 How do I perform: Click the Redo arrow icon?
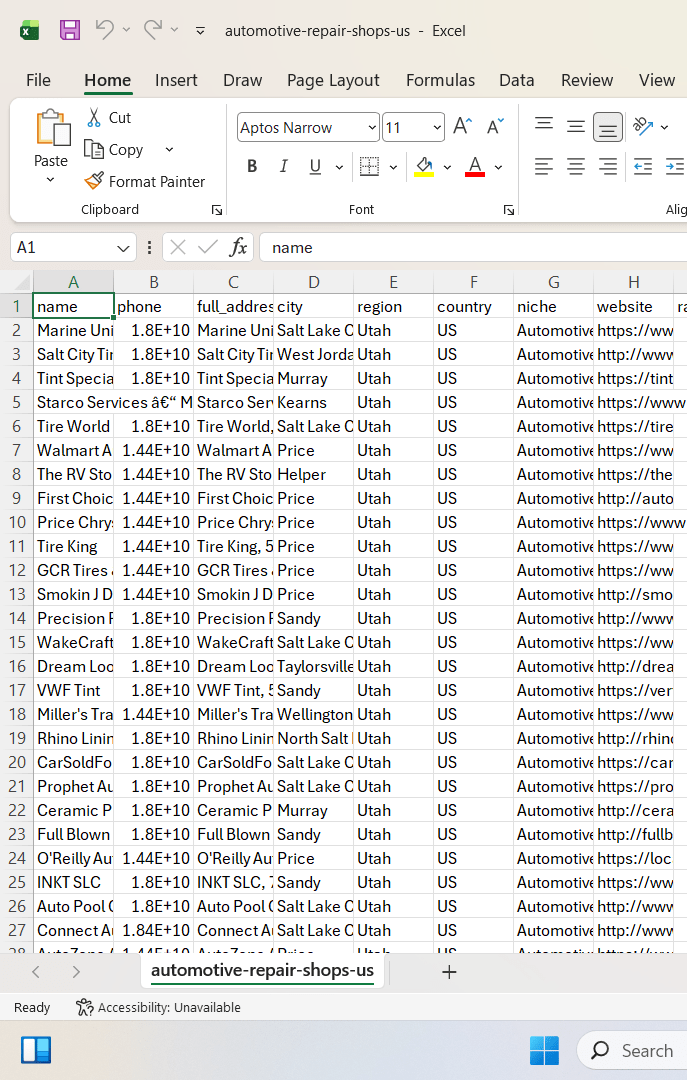click(x=153, y=30)
